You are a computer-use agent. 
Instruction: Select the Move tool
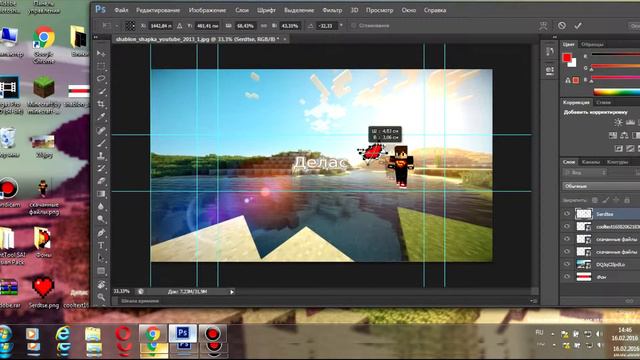(x=101, y=54)
